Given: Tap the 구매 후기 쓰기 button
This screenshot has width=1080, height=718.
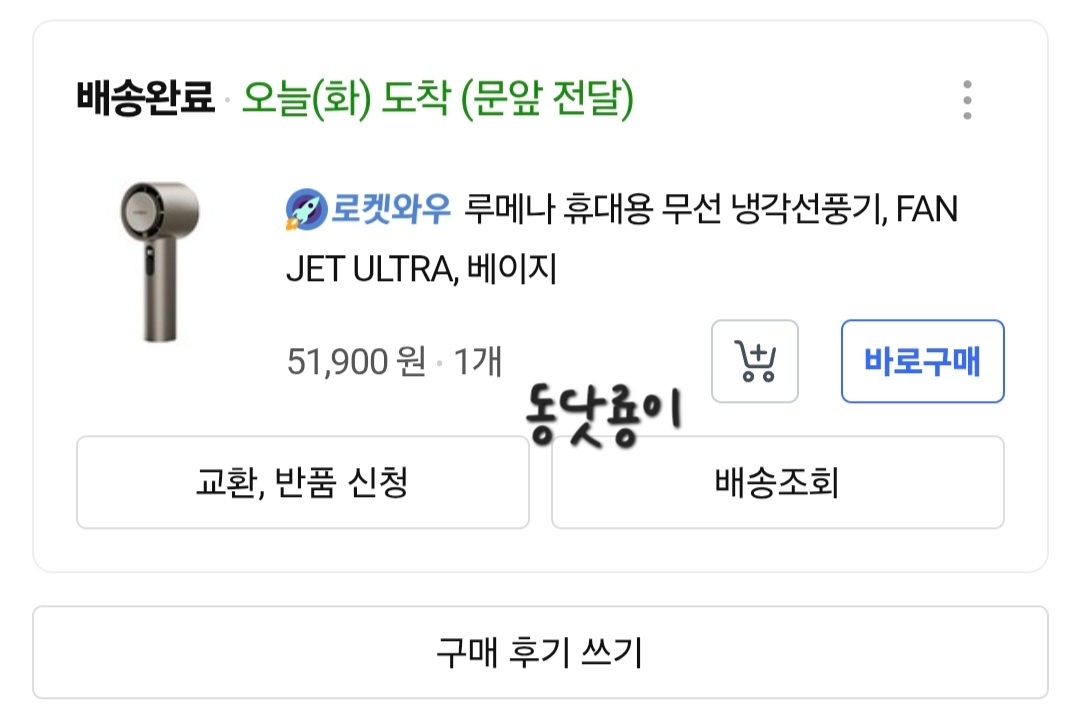Looking at the screenshot, I should pyautogui.click(x=540, y=652).
